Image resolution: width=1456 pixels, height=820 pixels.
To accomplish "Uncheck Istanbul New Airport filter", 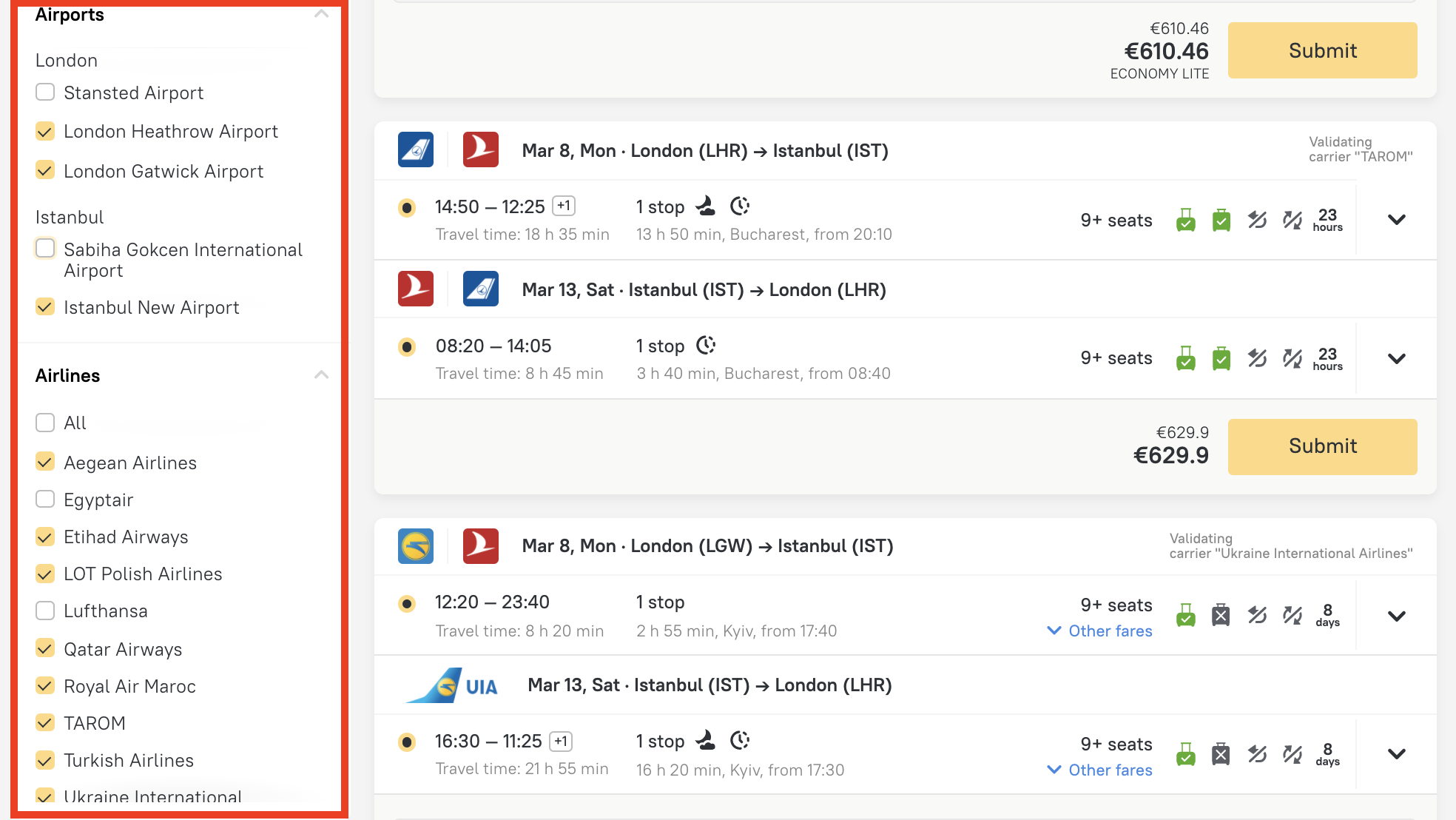I will click(45, 307).
